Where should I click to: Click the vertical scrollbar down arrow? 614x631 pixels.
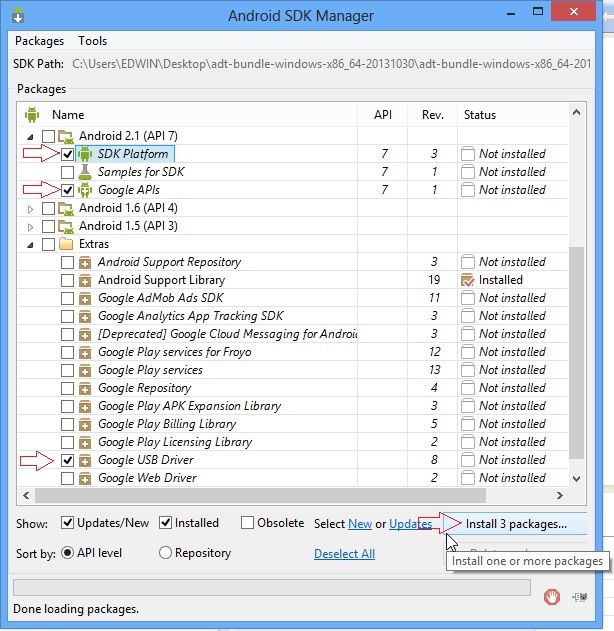tap(577, 478)
